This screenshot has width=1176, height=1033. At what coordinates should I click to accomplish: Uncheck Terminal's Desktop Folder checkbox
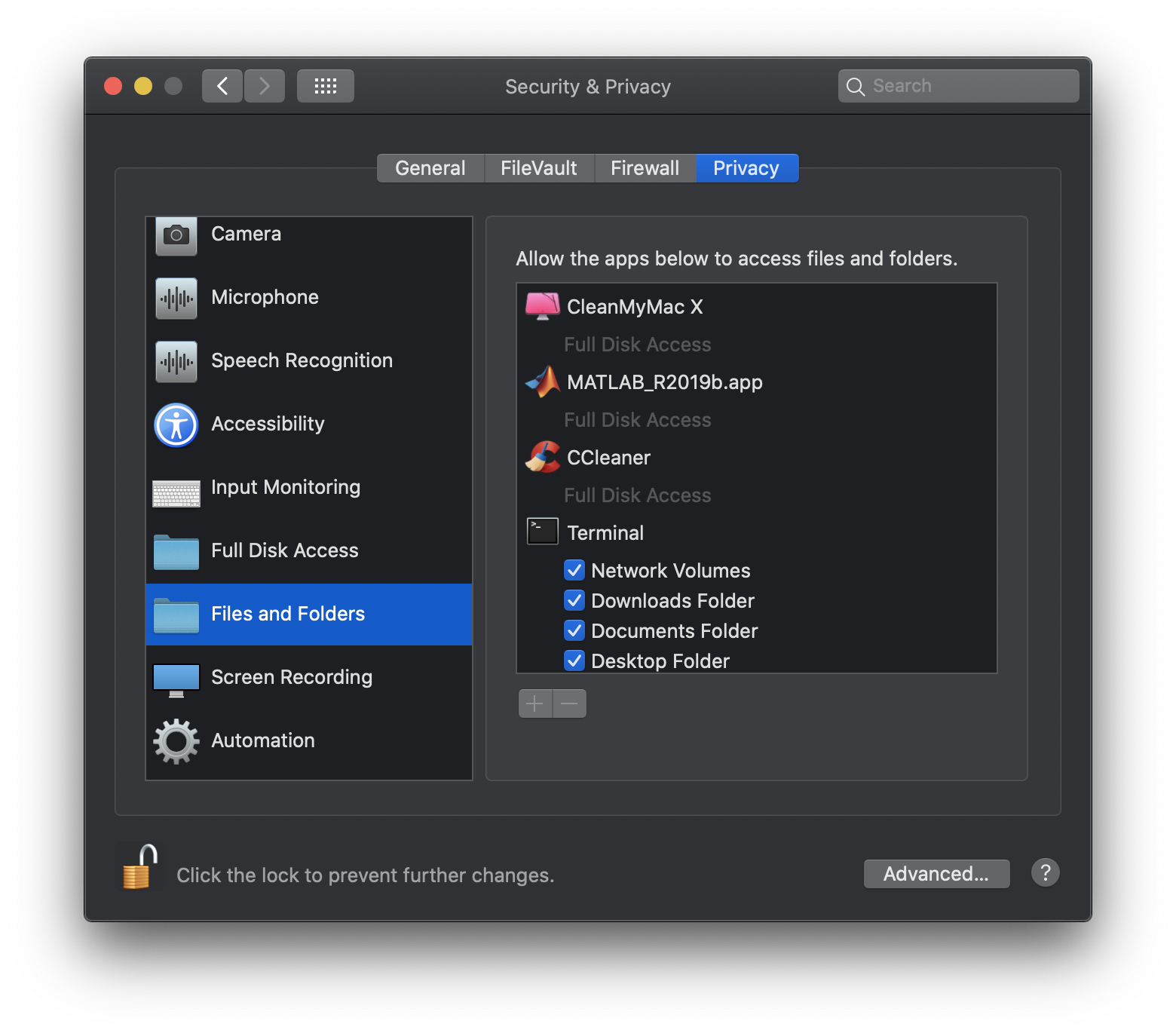pyautogui.click(x=574, y=661)
